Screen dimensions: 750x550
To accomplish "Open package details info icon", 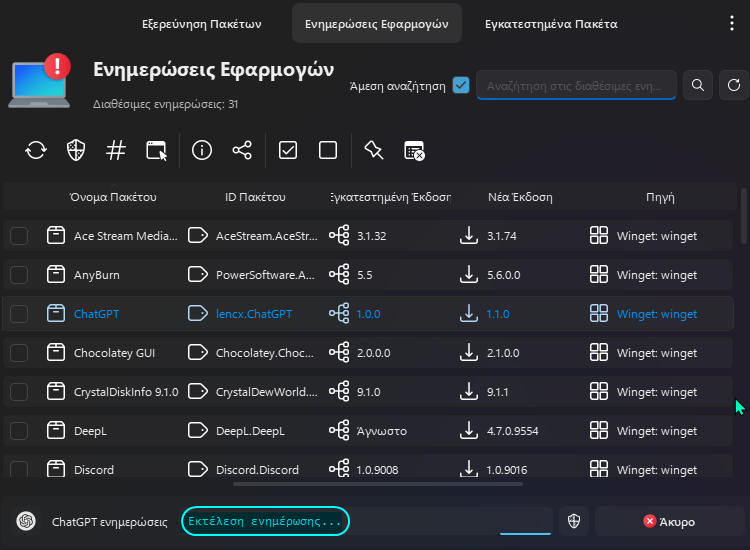I will point(202,151).
